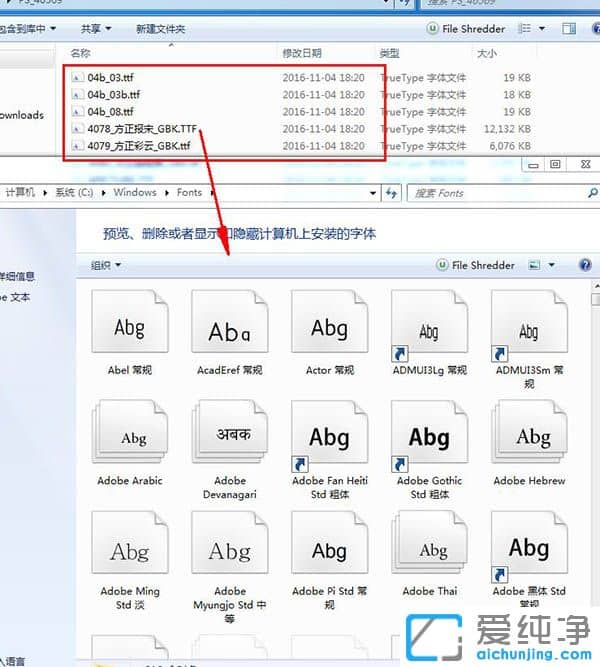
Task: Select the Abel 常规 font icon
Action: tap(130, 322)
